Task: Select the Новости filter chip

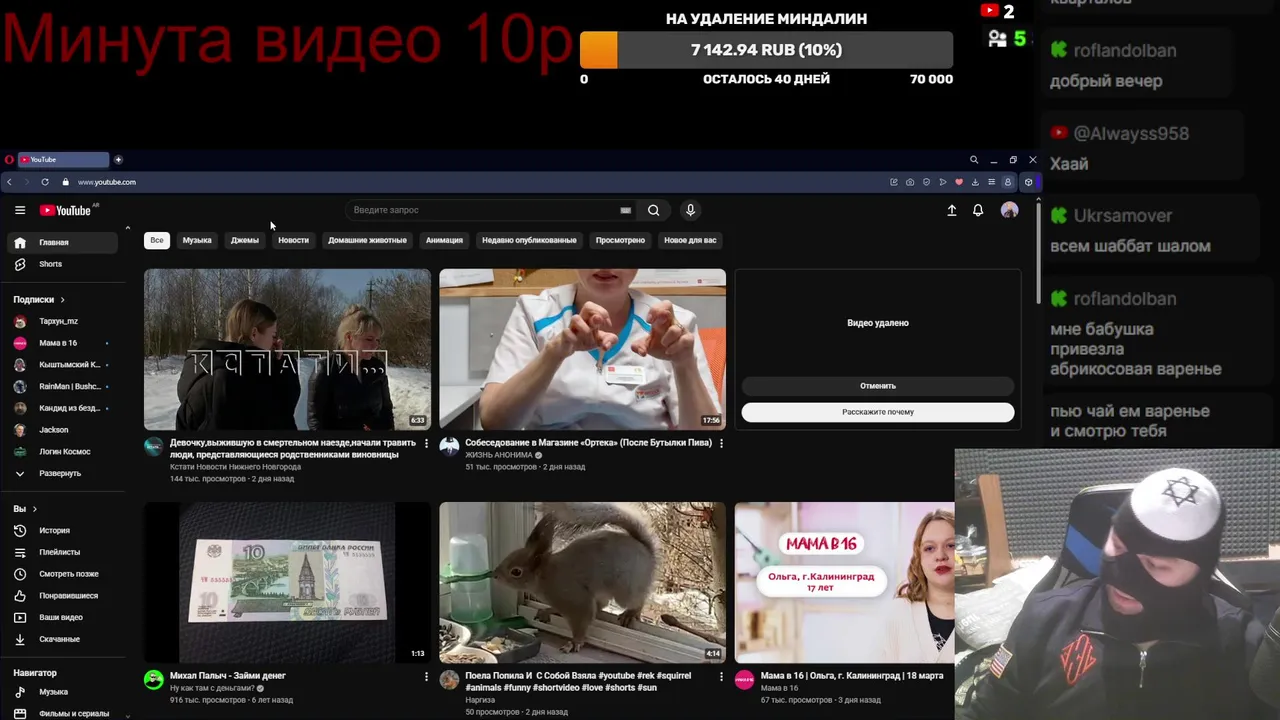Action: click(293, 240)
